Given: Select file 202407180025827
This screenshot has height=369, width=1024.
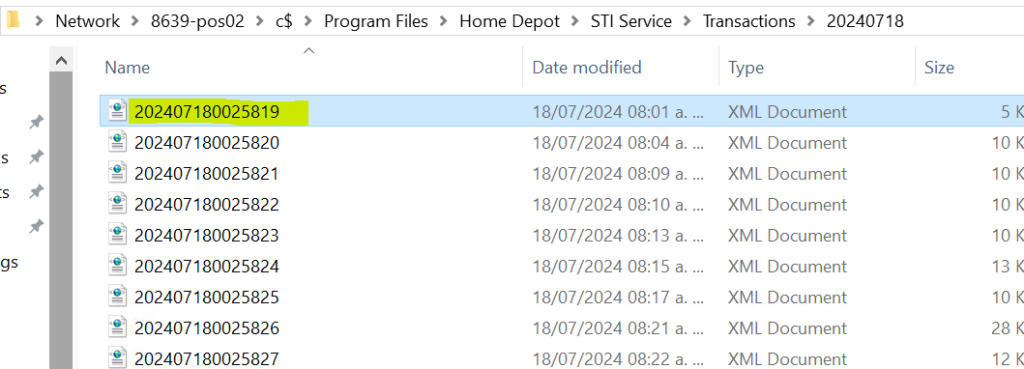Looking at the screenshot, I should coord(206,359).
